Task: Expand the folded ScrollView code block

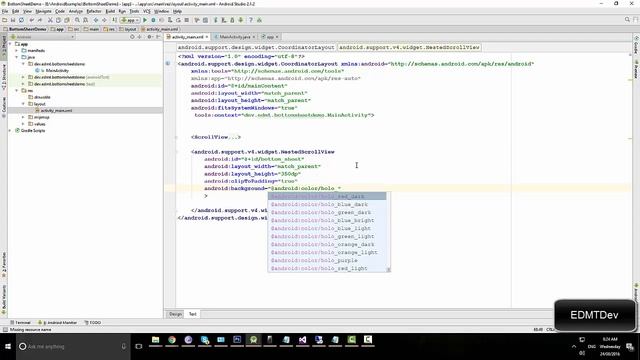Action: pyautogui.click(x=176, y=137)
